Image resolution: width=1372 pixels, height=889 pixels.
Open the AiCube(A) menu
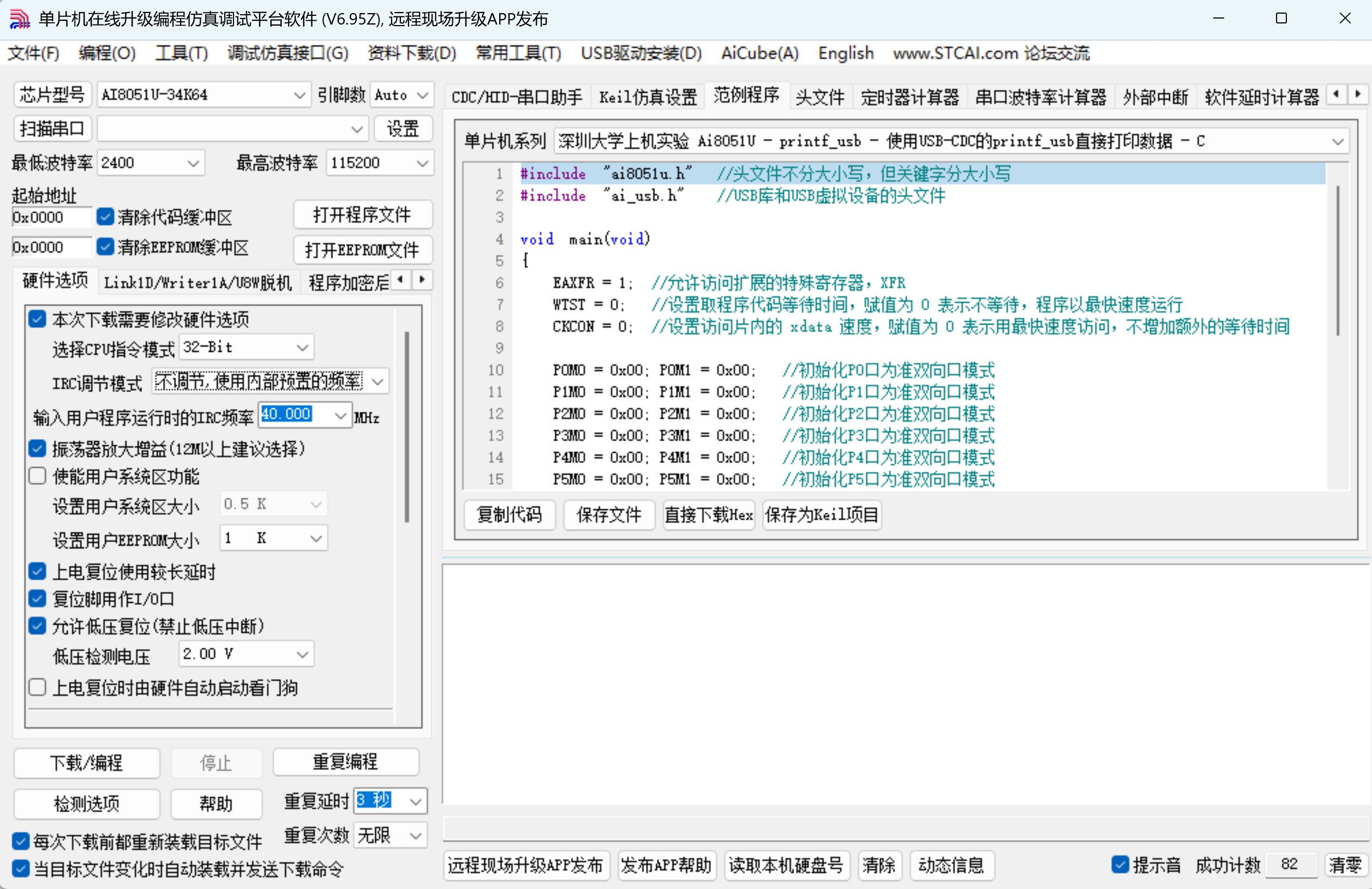[x=760, y=53]
